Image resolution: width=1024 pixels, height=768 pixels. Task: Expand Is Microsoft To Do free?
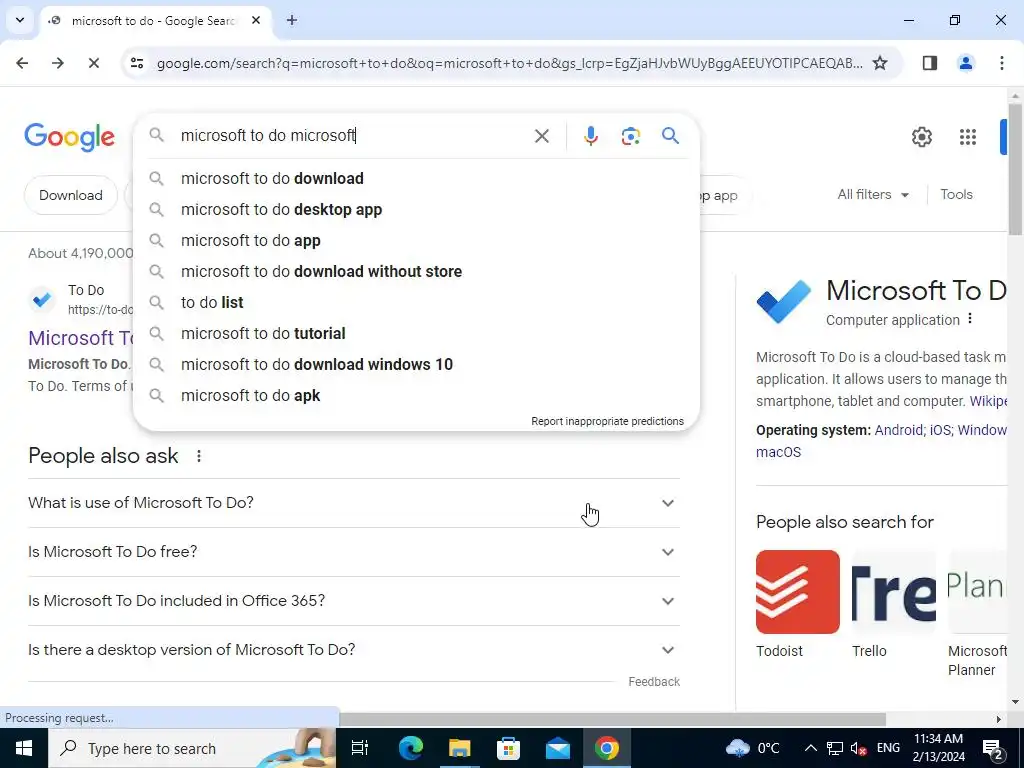(x=353, y=552)
